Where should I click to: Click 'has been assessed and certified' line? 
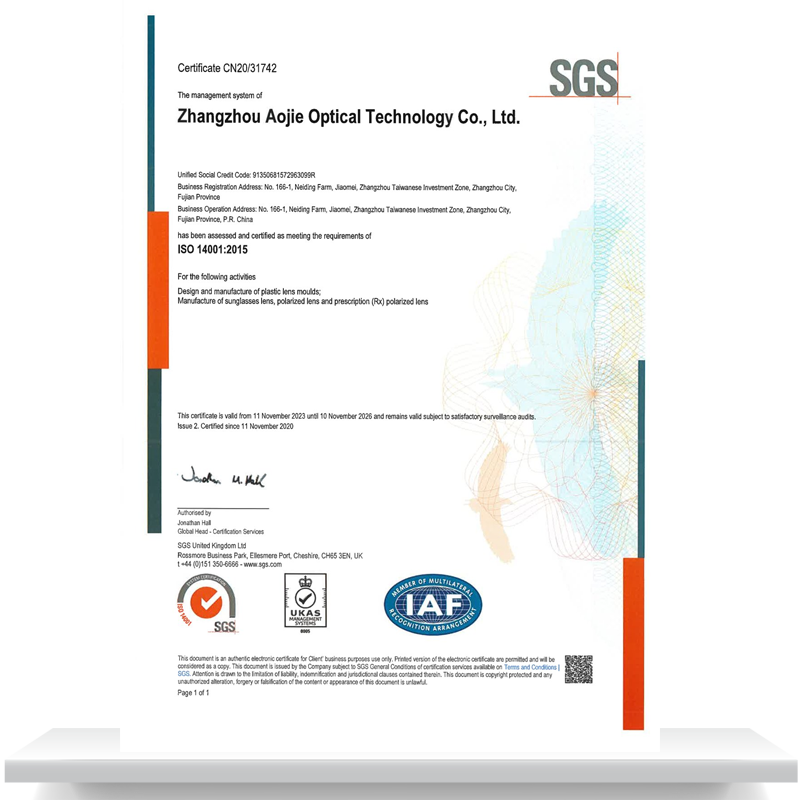(274, 236)
